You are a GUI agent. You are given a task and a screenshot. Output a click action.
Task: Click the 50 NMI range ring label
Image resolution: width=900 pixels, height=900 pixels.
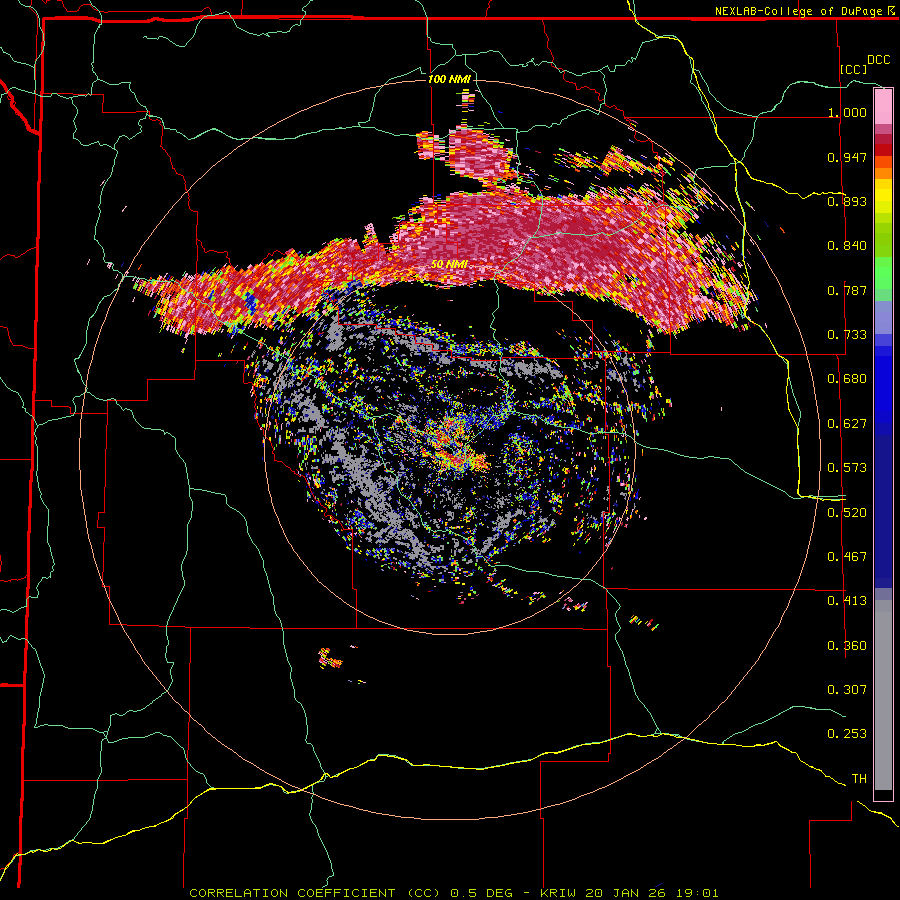point(449,264)
